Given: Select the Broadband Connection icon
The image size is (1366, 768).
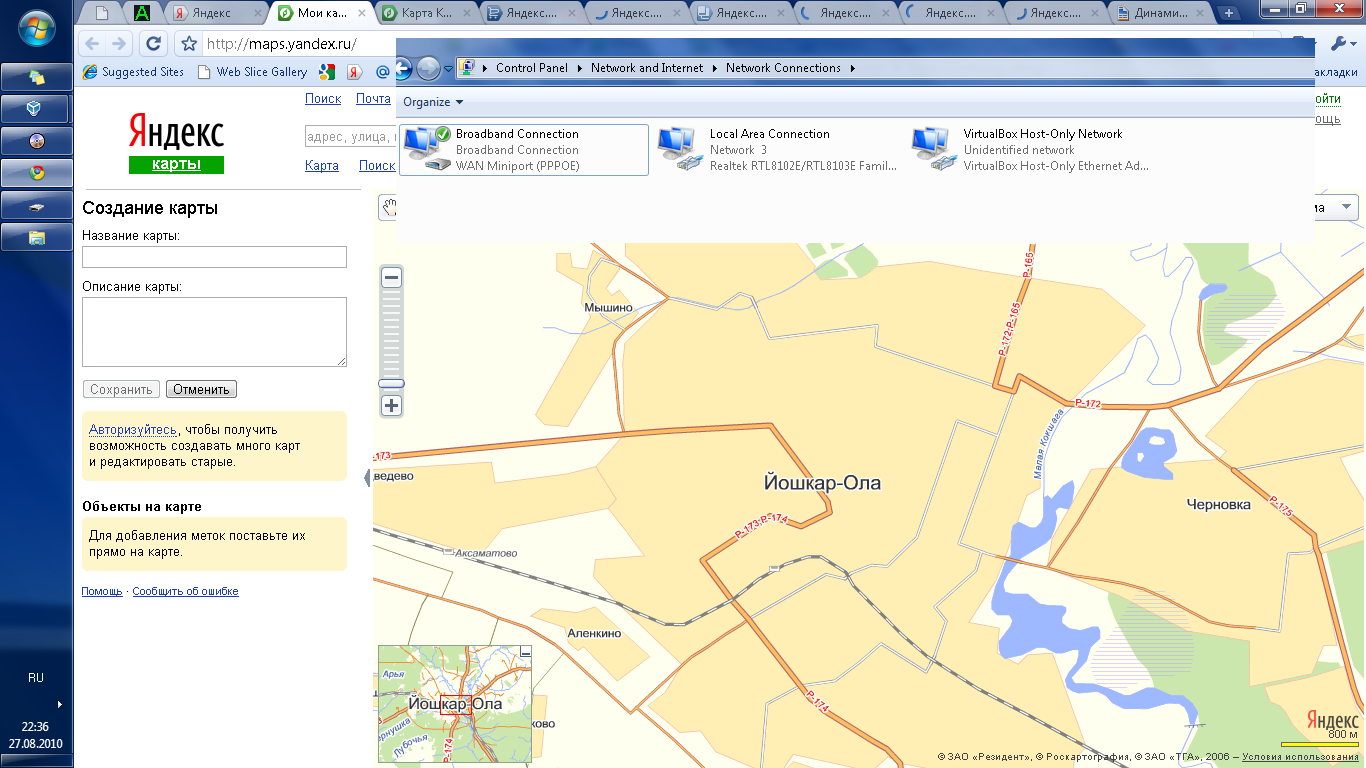Looking at the screenshot, I should tap(428, 149).
